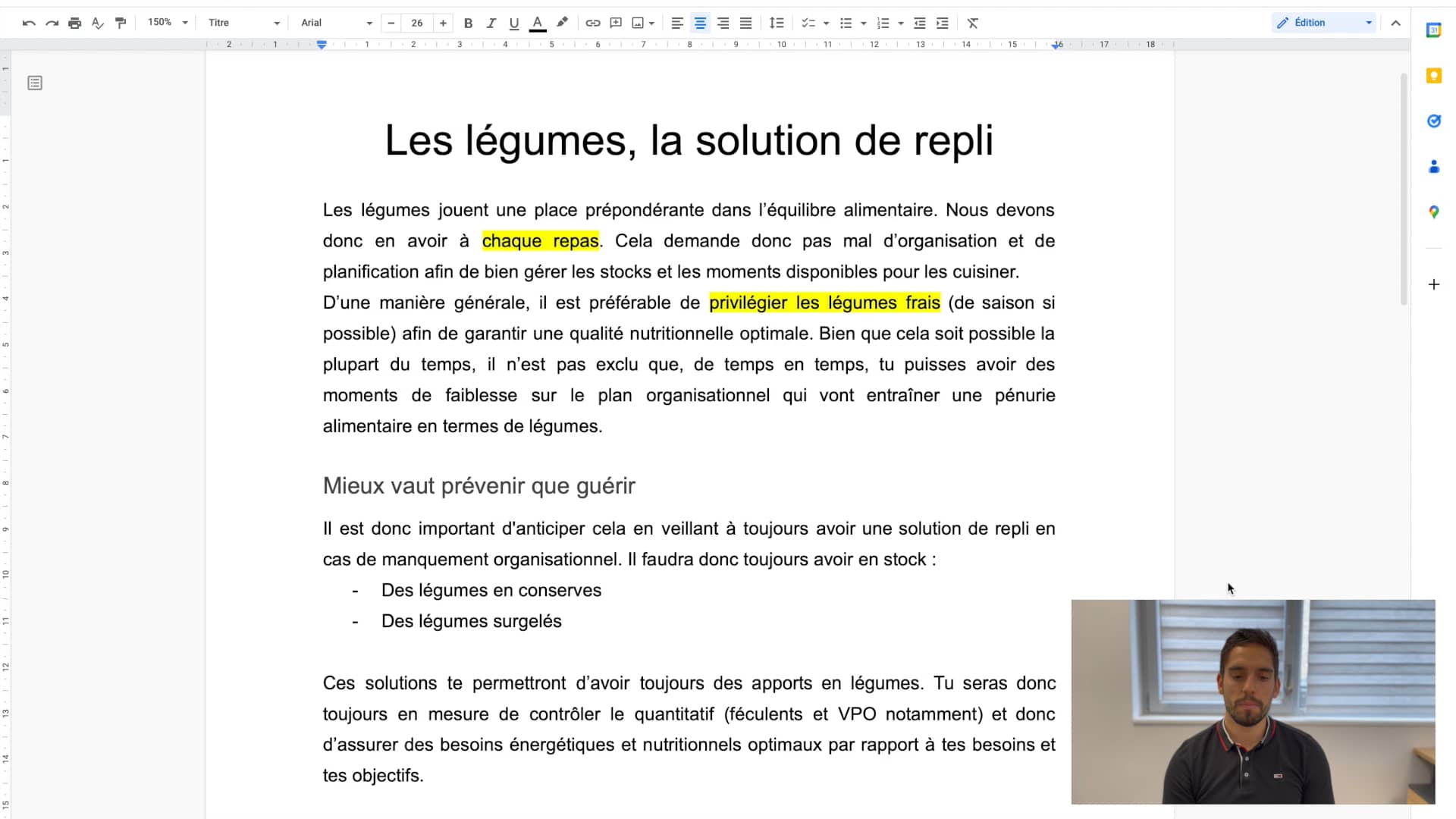The height and width of the screenshot is (819, 1456).
Task: Click the Print icon
Action: pos(74,23)
